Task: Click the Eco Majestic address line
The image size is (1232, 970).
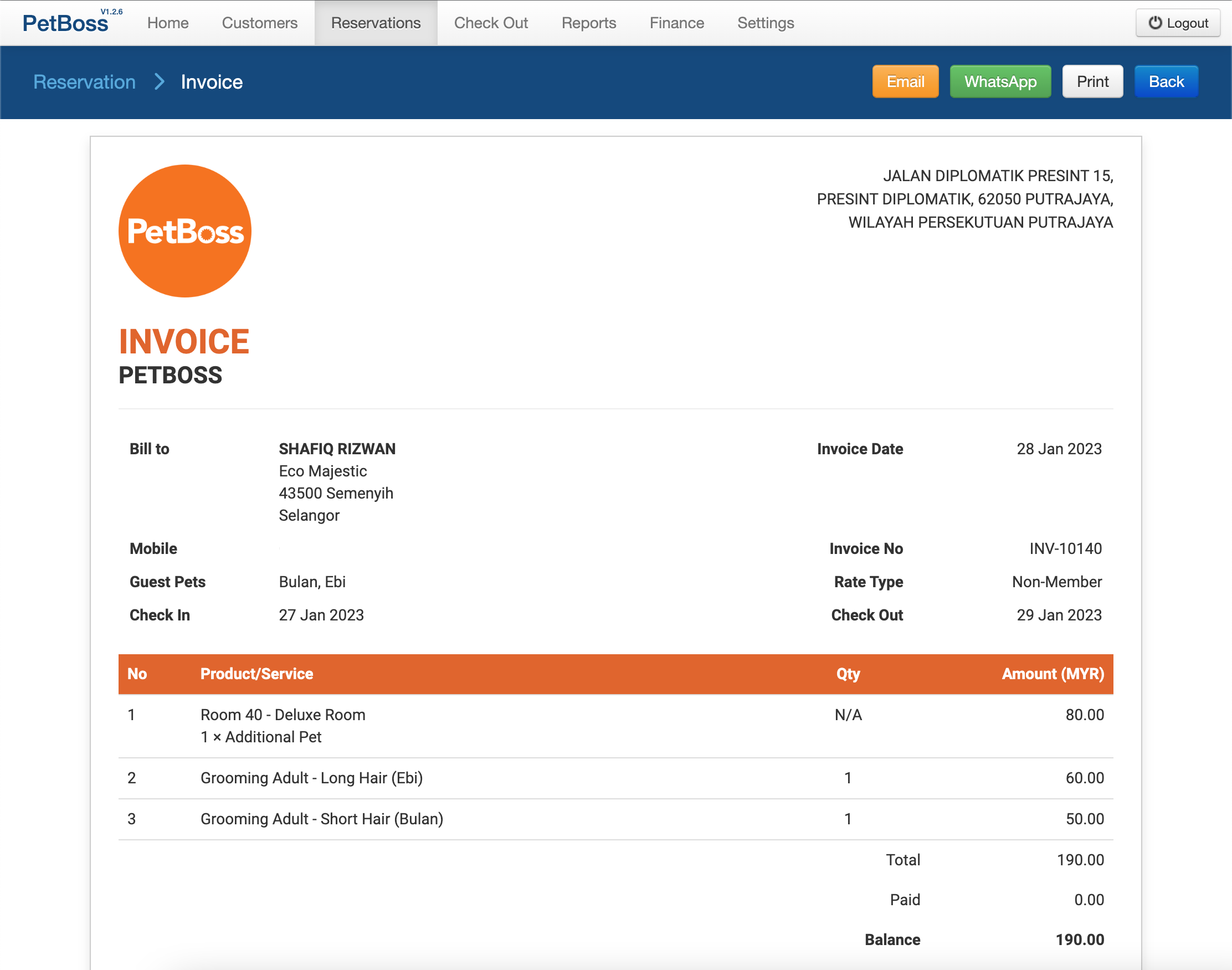Action: click(x=322, y=471)
